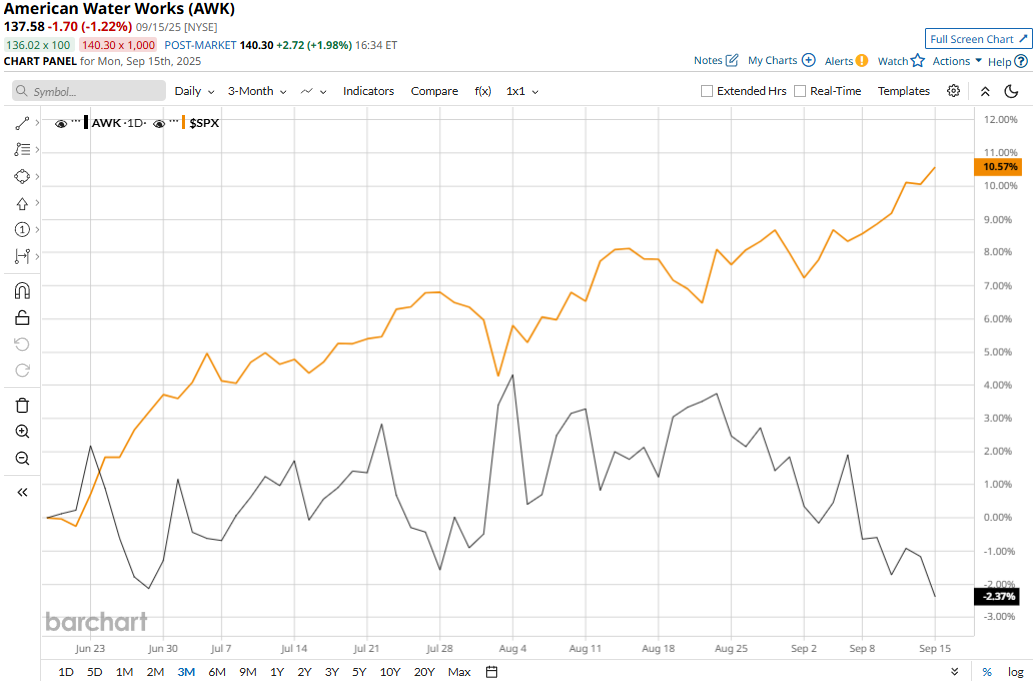Zoom out with the magnifier minus

pos(22,458)
